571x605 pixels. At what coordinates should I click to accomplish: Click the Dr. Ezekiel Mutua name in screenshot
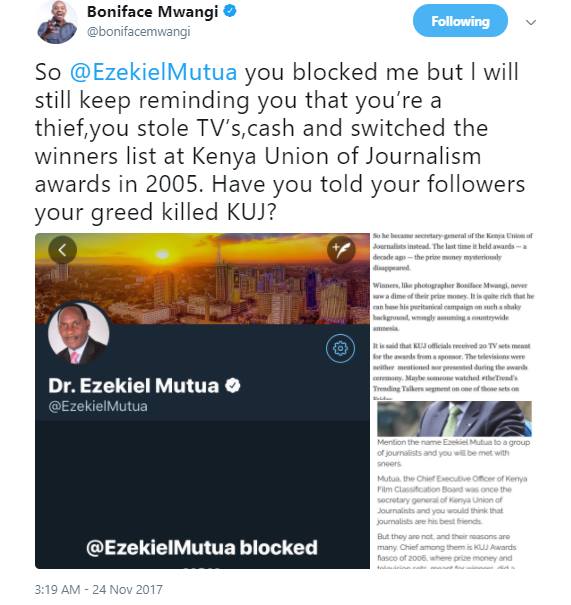click(x=133, y=385)
